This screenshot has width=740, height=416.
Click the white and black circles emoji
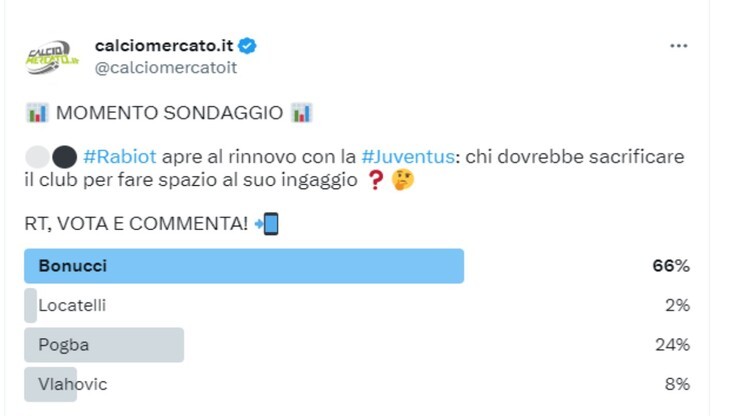50,158
